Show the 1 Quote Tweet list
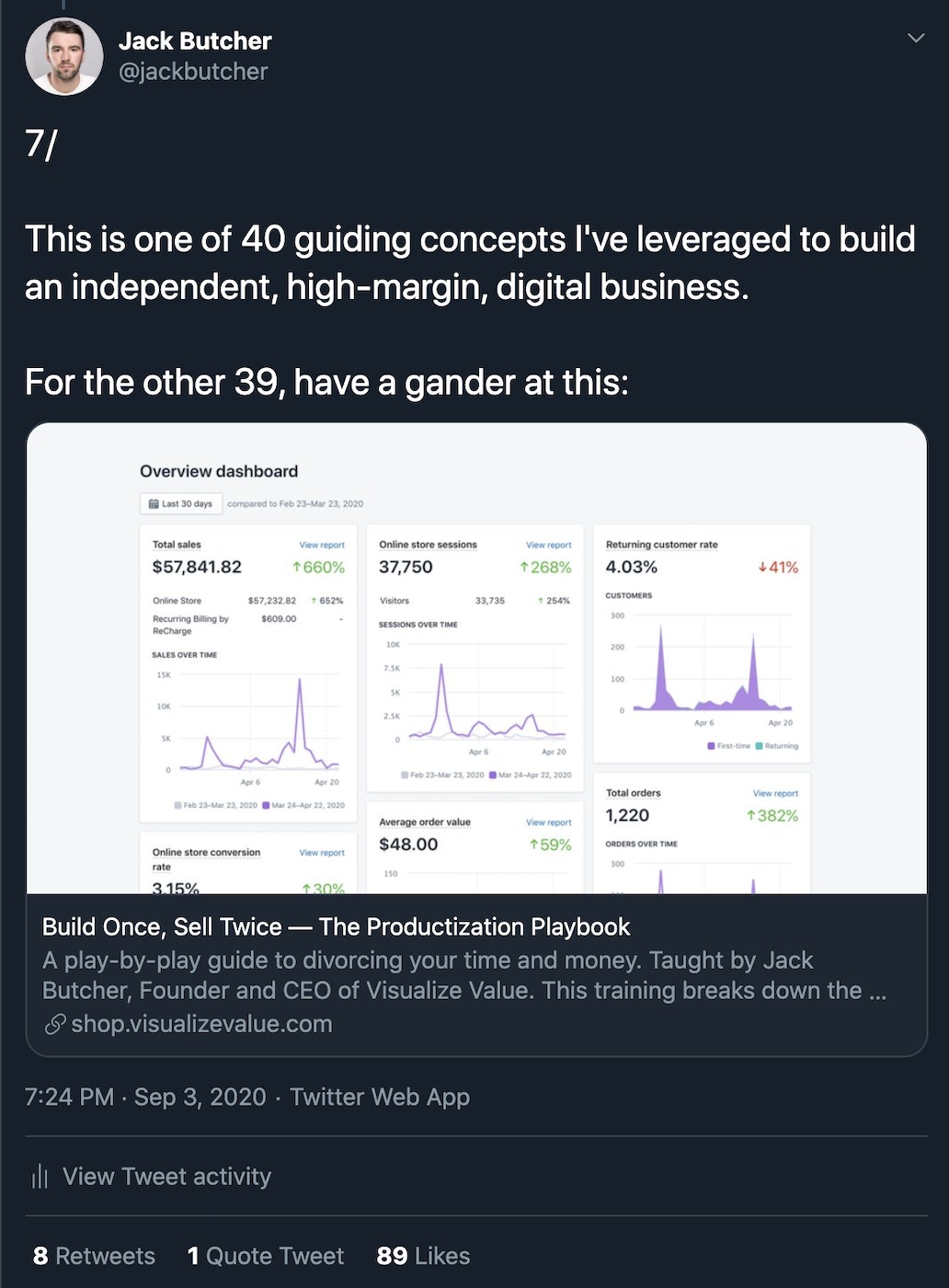This screenshot has height=1288, width=949. [265, 1256]
